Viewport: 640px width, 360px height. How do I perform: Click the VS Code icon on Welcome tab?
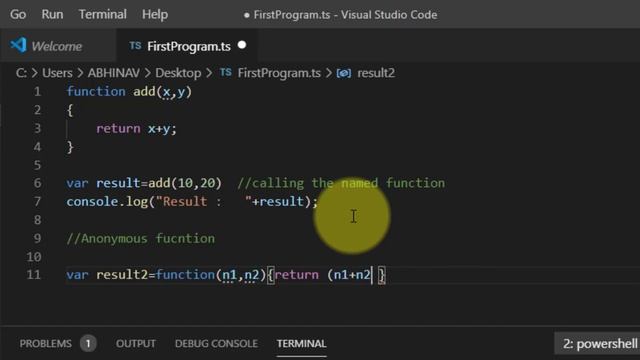[18, 45]
